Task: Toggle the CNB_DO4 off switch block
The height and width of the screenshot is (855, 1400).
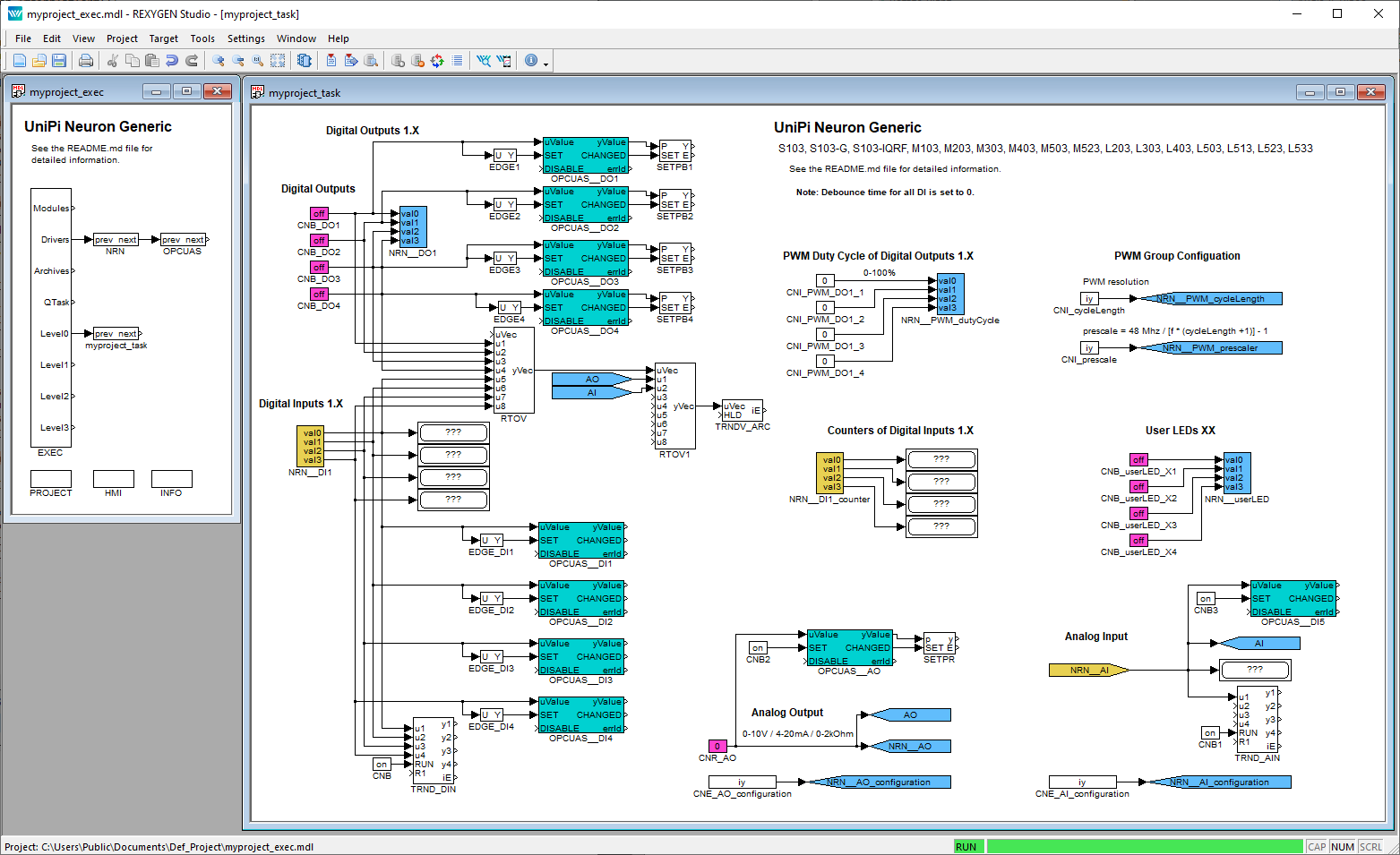Action: 319,294
